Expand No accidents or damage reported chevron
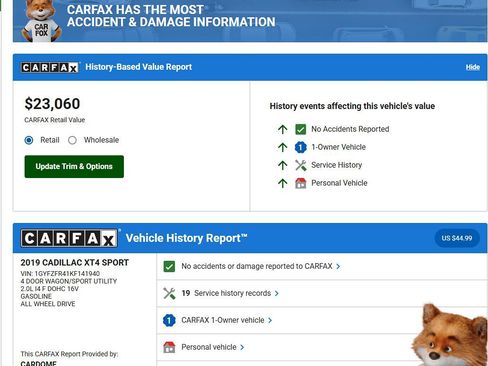Screen dimensions: 488x366 point(338,266)
